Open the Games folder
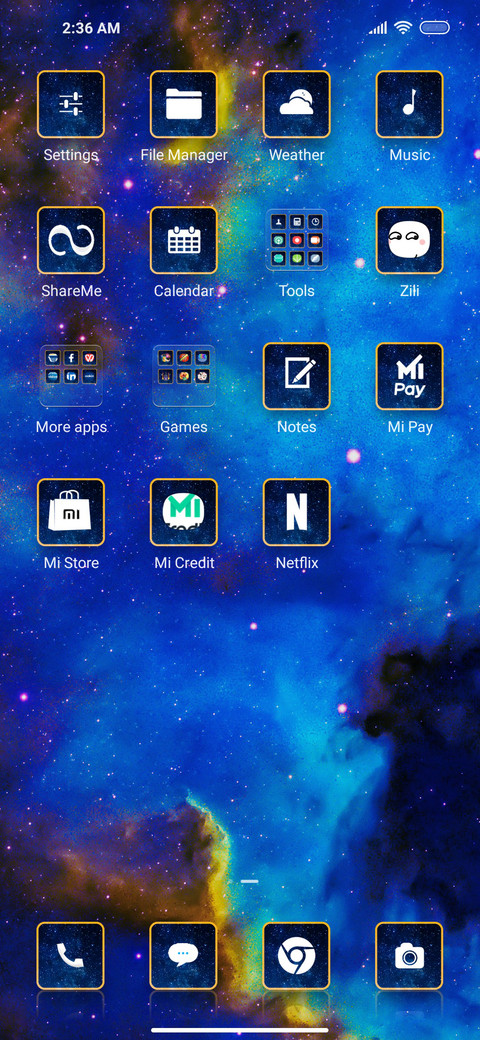The image size is (480, 1040). point(184,376)
